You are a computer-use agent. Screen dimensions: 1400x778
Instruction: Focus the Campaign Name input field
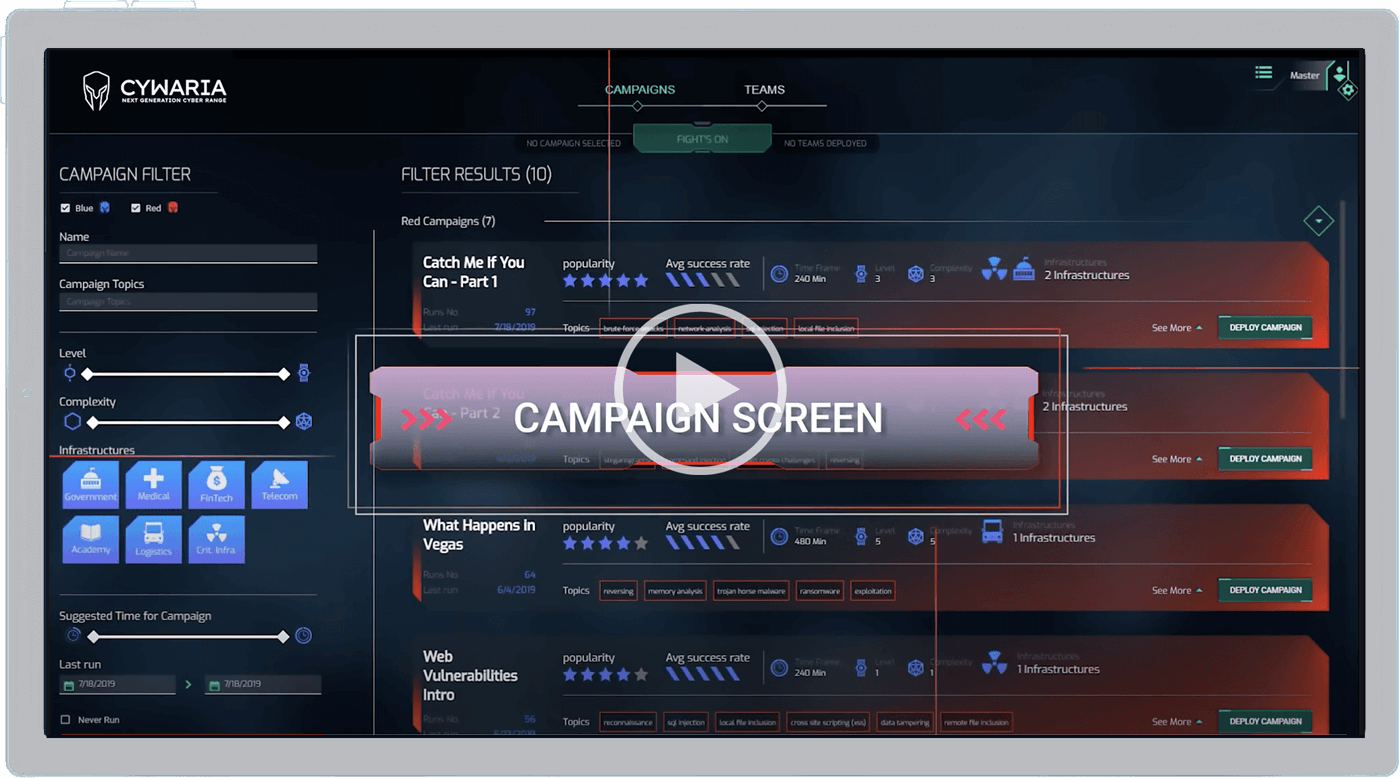(188, 254)
